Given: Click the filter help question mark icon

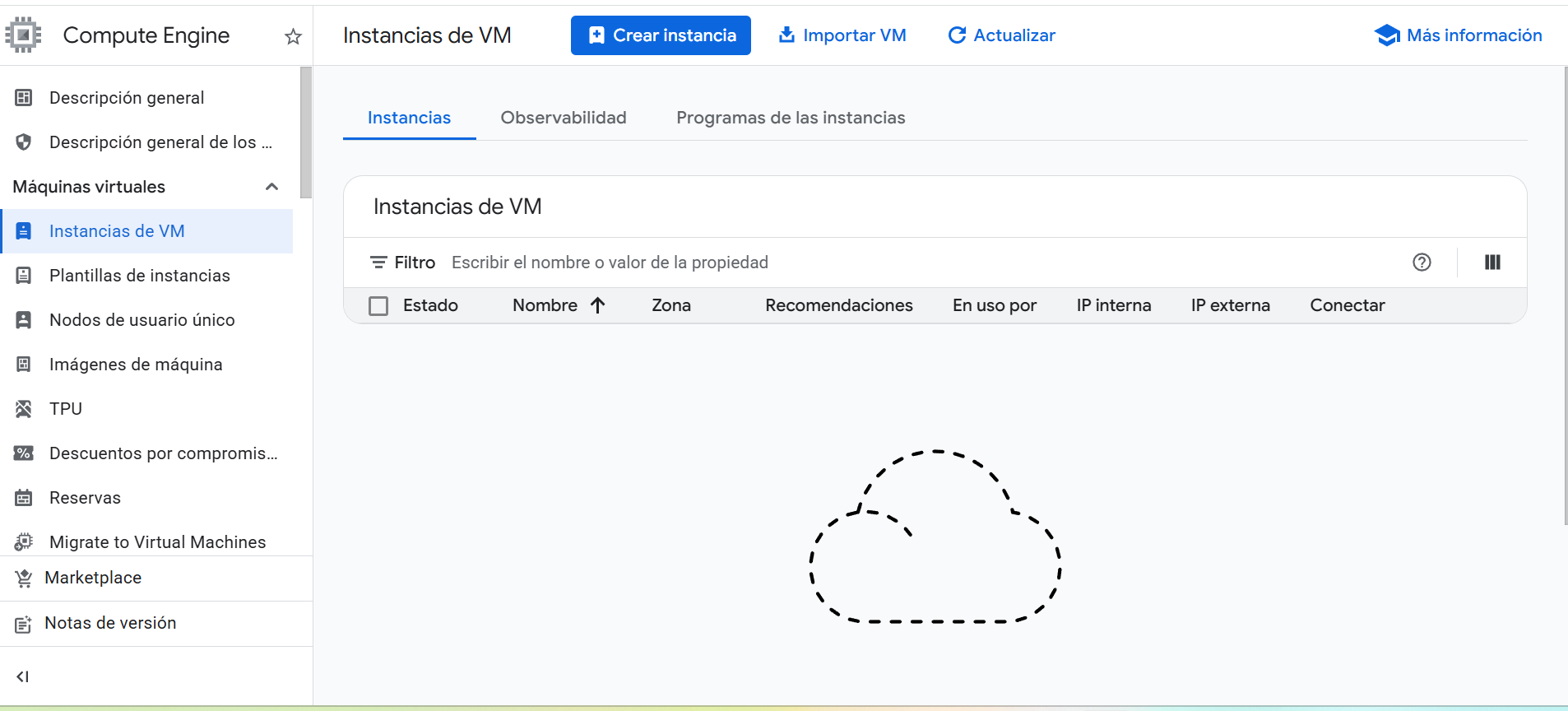Looking at the screenshot, I should [1422, 263].
